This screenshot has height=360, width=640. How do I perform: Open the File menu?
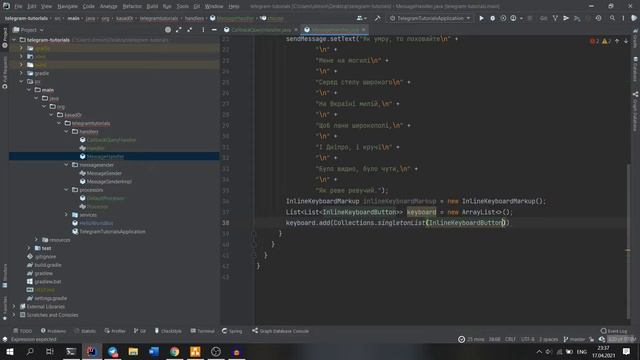pos(18,7)
